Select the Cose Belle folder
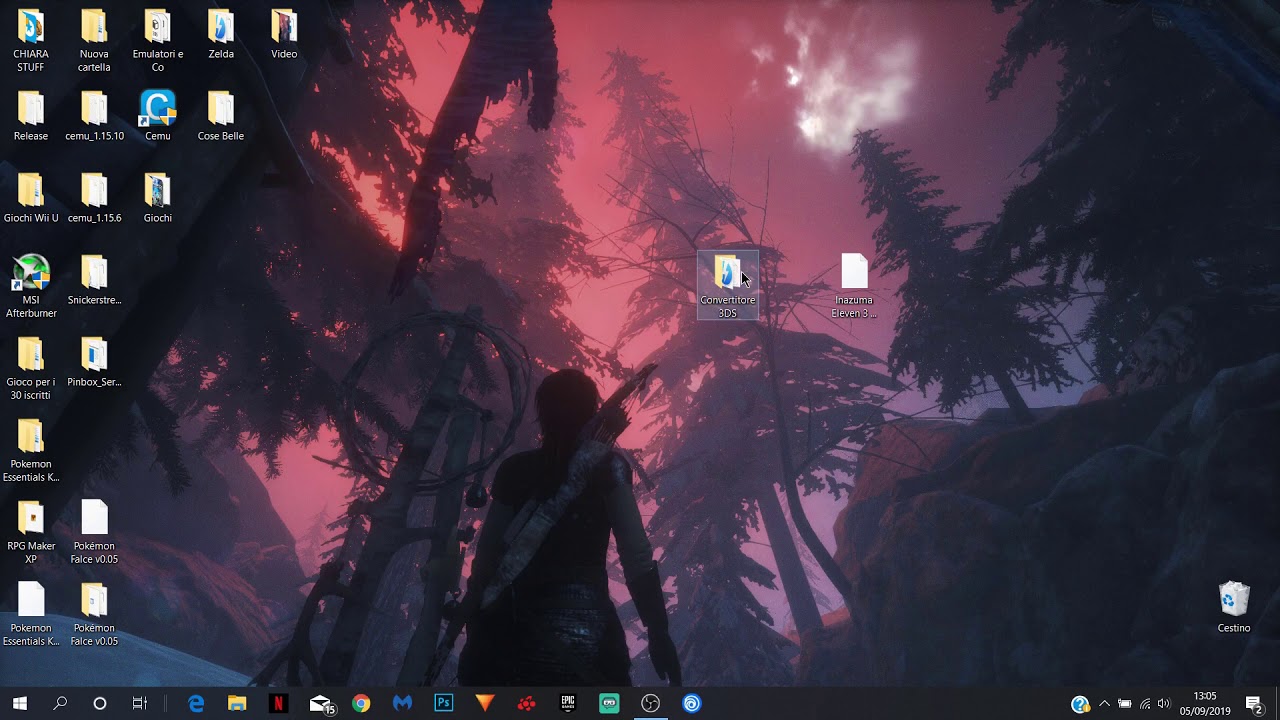The height and width of the screenshot is (720, 1280). coord(221,116)
